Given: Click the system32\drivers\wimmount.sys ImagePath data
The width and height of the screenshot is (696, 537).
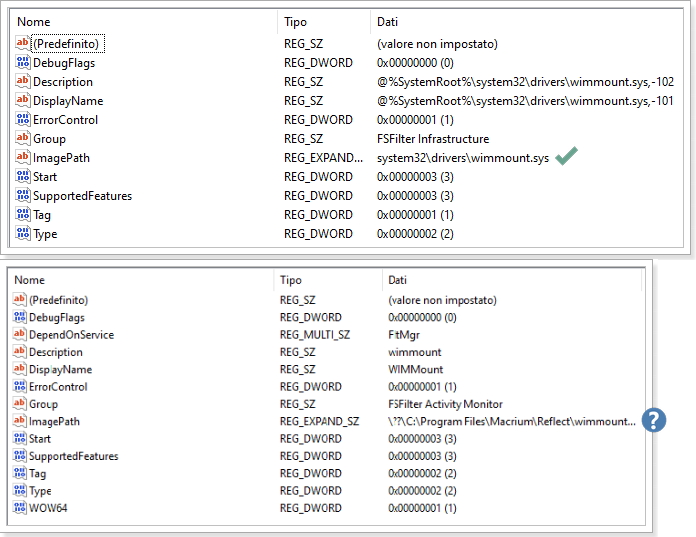Looking at the screenshot, I should coord(463,158).
